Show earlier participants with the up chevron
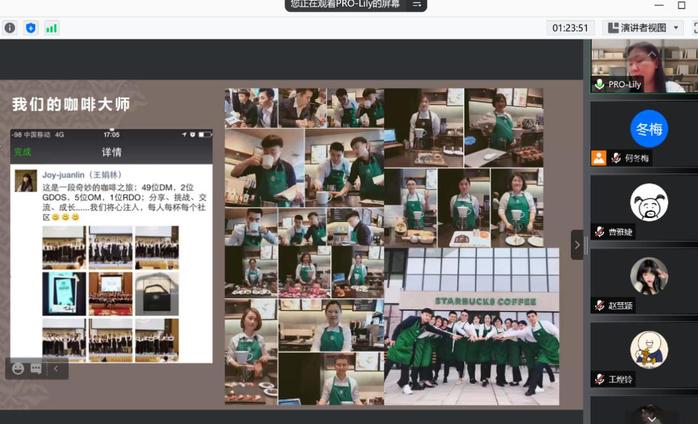The image size is (698, 424). (652, 53)
